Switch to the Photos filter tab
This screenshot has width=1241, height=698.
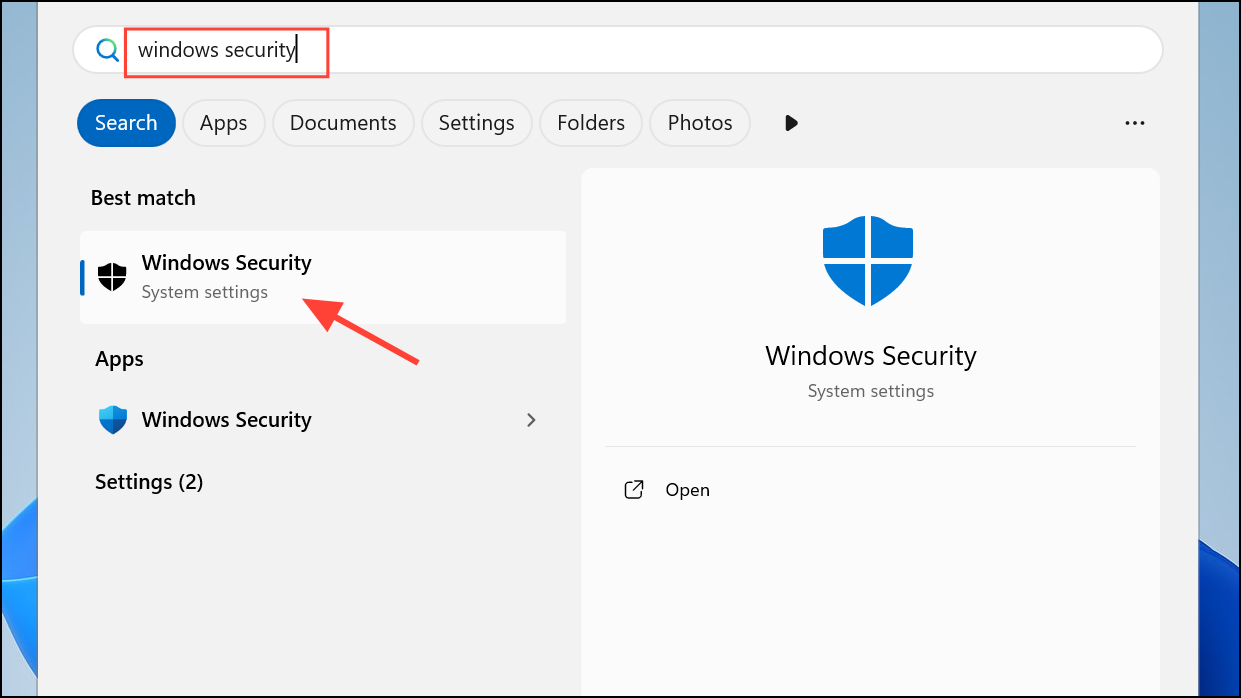point(700,123)
